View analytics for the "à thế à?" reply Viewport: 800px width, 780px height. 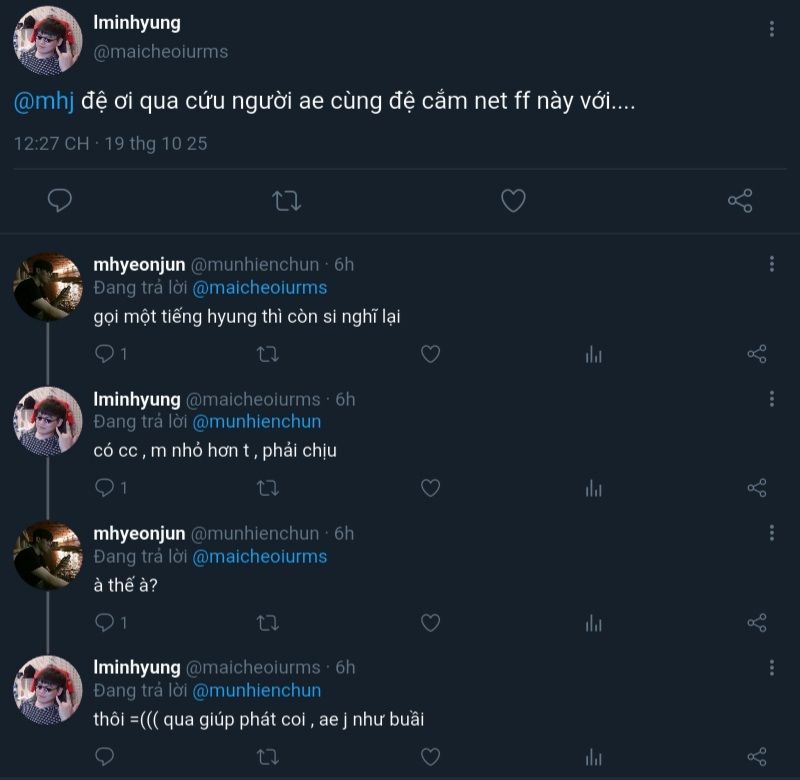coord(594,623)
